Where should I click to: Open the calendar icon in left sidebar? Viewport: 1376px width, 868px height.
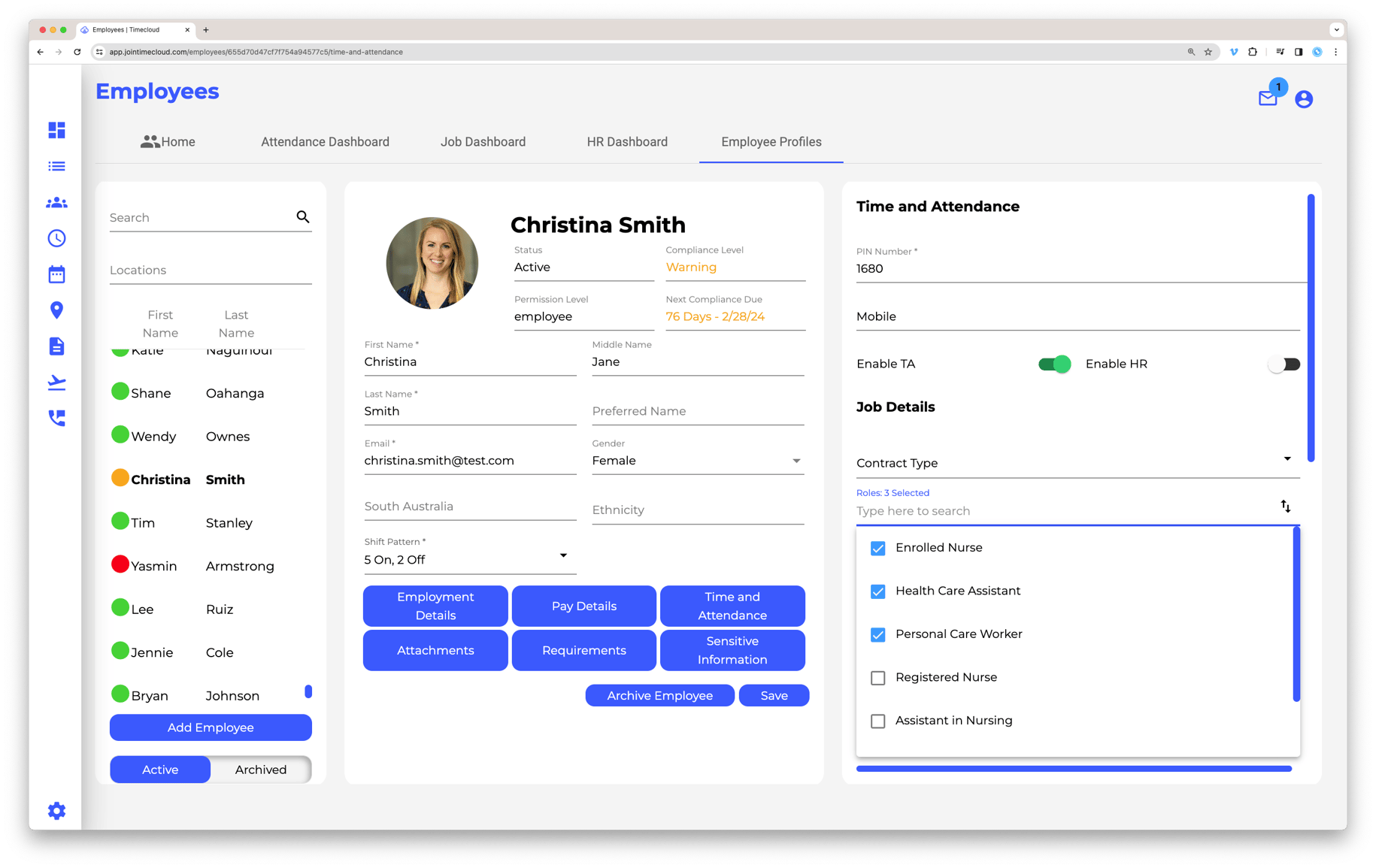[56, 274]
